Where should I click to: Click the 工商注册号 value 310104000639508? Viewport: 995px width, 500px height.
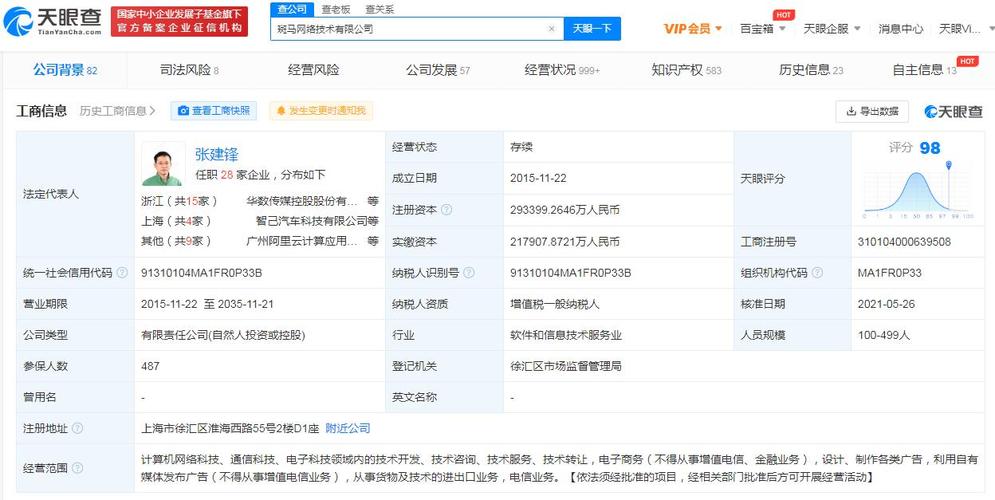click(904, 242)
